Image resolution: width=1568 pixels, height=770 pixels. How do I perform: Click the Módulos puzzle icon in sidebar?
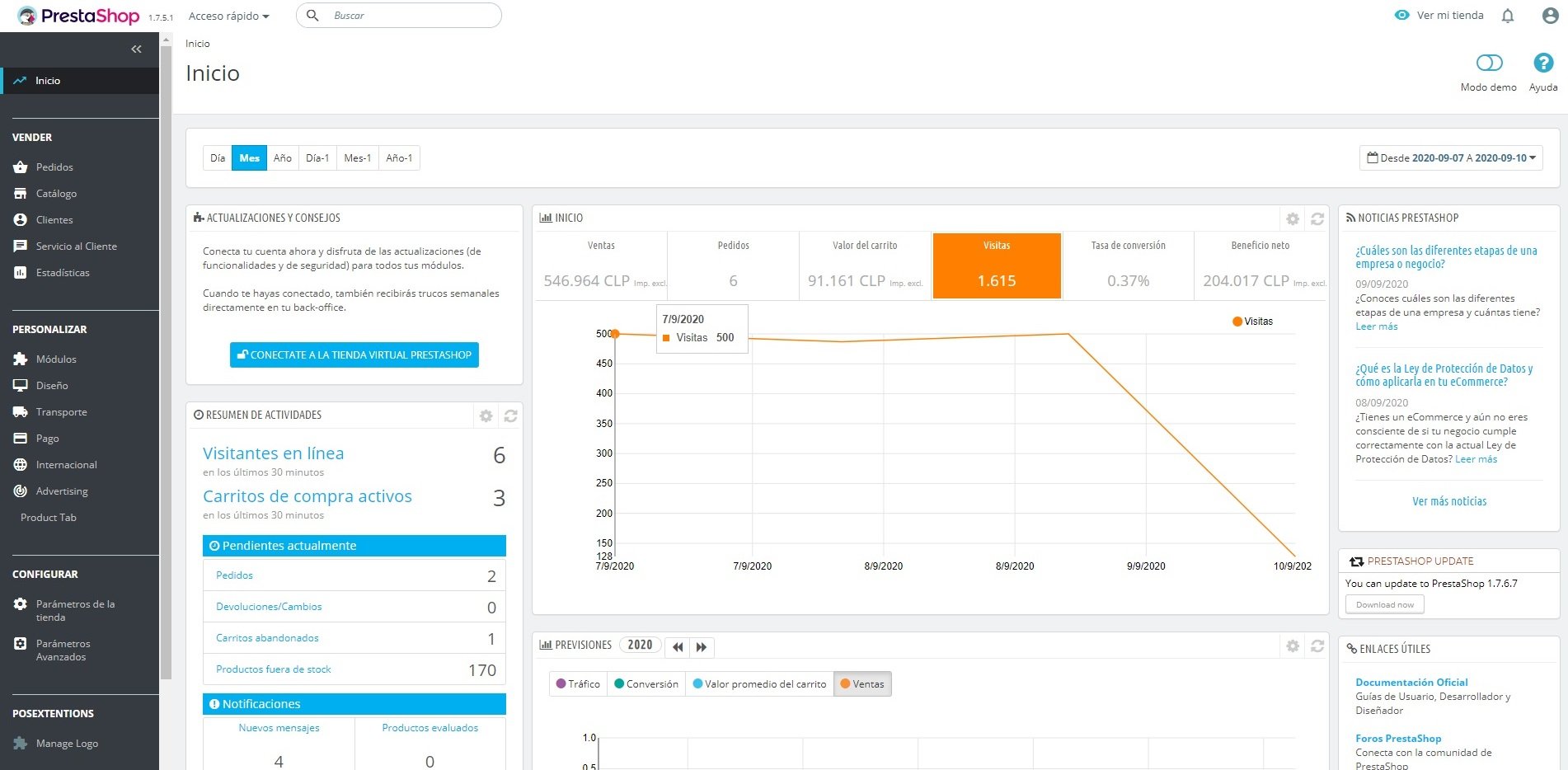coord(21,359)
